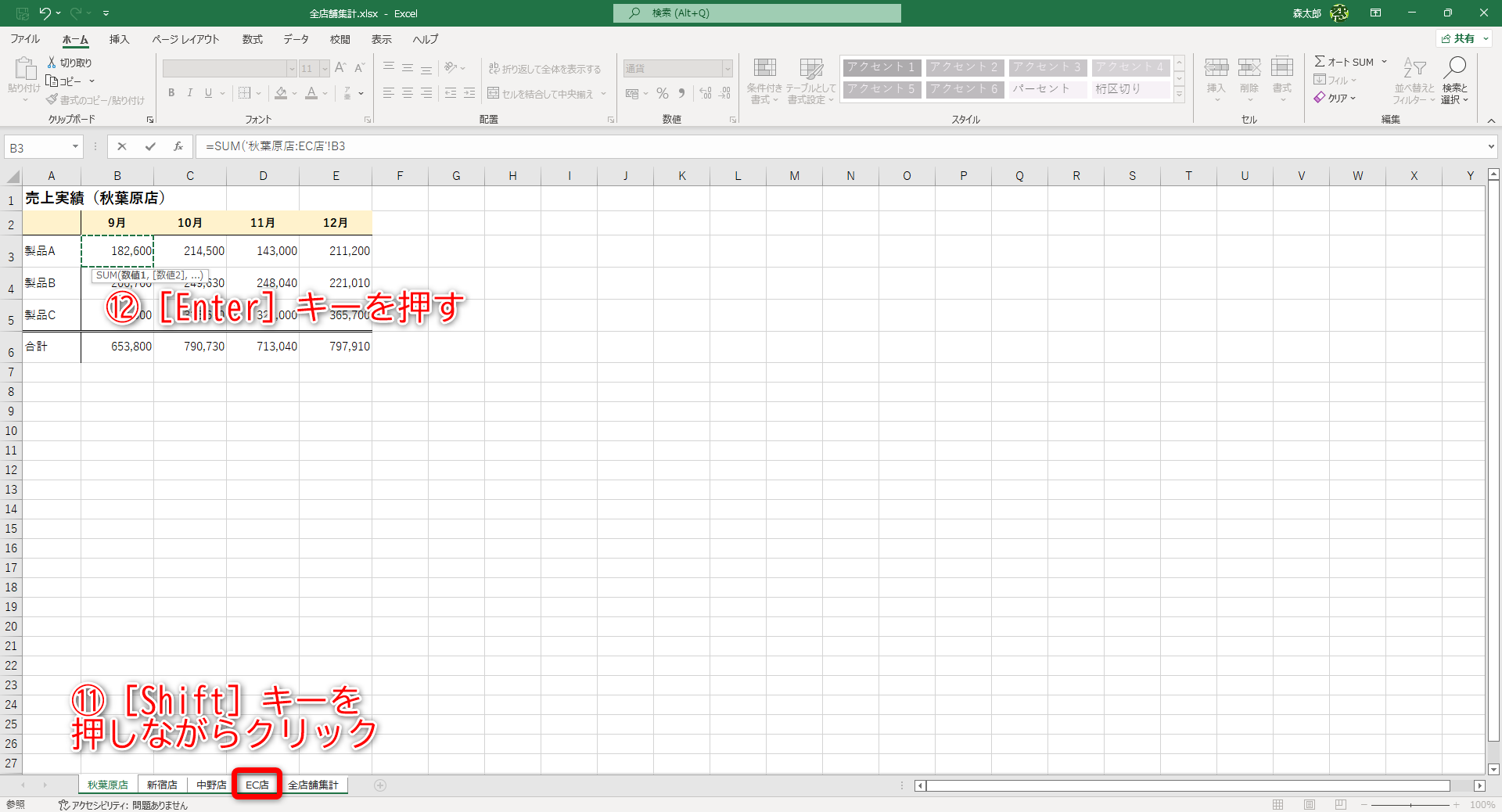Click the Insert cells button
The image size is (1502, 812).
click(x=1216, y=79)
